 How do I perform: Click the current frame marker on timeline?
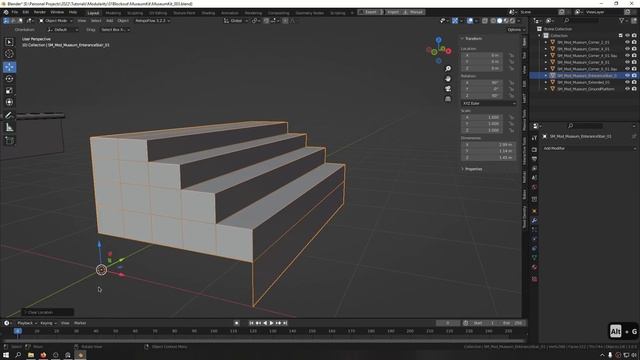pos(18,331)
